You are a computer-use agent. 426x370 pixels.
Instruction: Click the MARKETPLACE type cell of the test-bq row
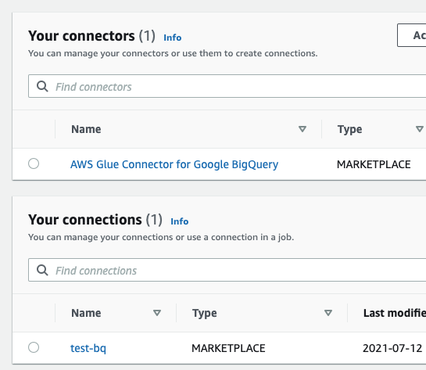(x=228, y=348)
